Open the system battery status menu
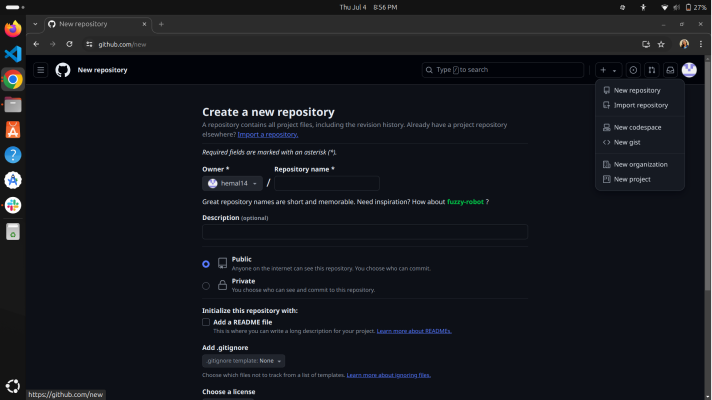 [695, 7]
